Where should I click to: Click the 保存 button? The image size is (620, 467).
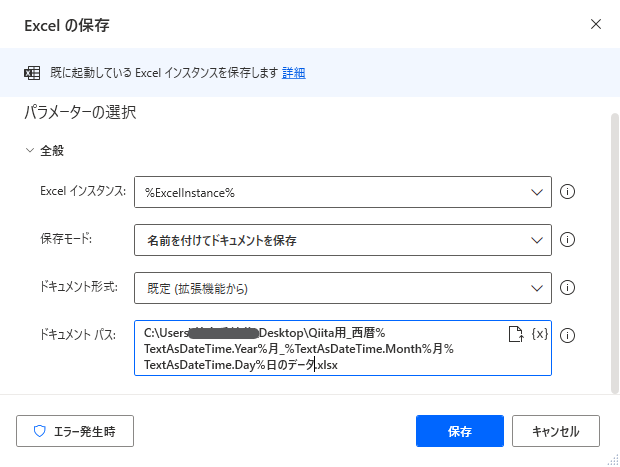[460, 431]
